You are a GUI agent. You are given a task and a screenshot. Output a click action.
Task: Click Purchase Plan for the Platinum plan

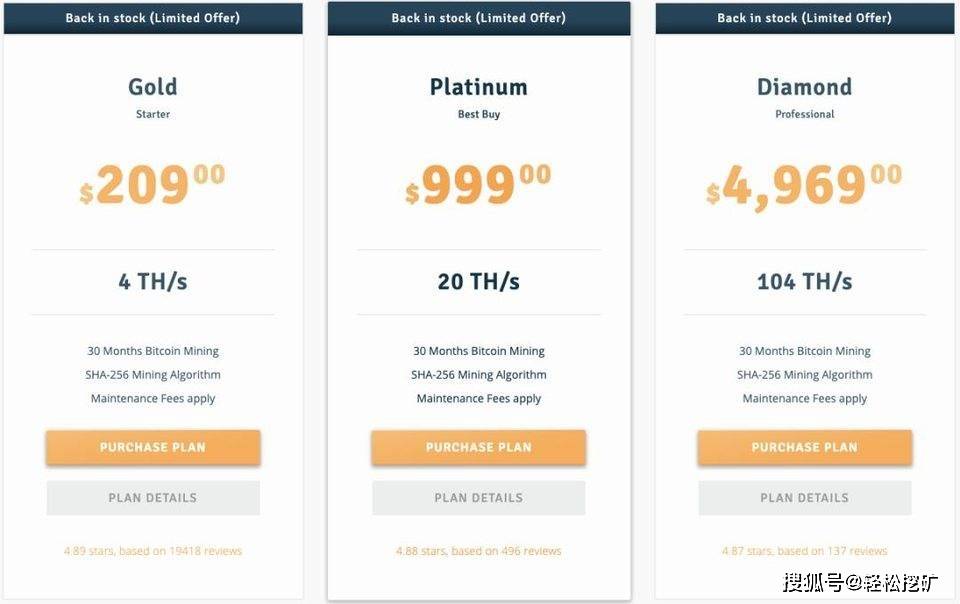pos(479,447)
